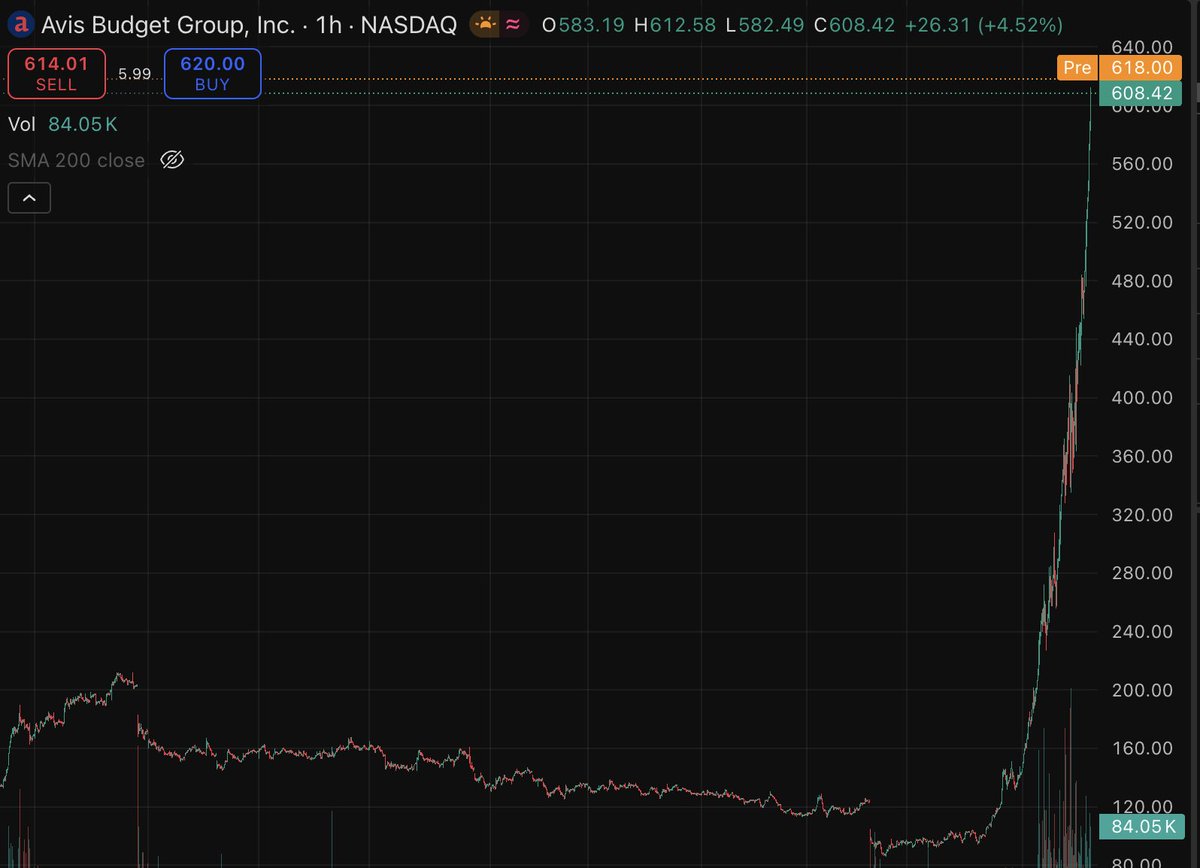Click the SELL button at 614.01

(x=56, y=75)
